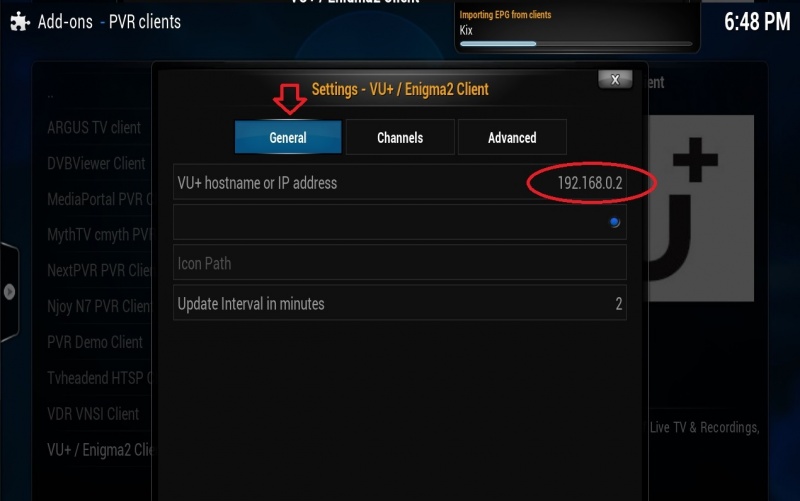
Task: Click the 6:48 PM clock
Action: pyautogui.click(x=757, y=22)
